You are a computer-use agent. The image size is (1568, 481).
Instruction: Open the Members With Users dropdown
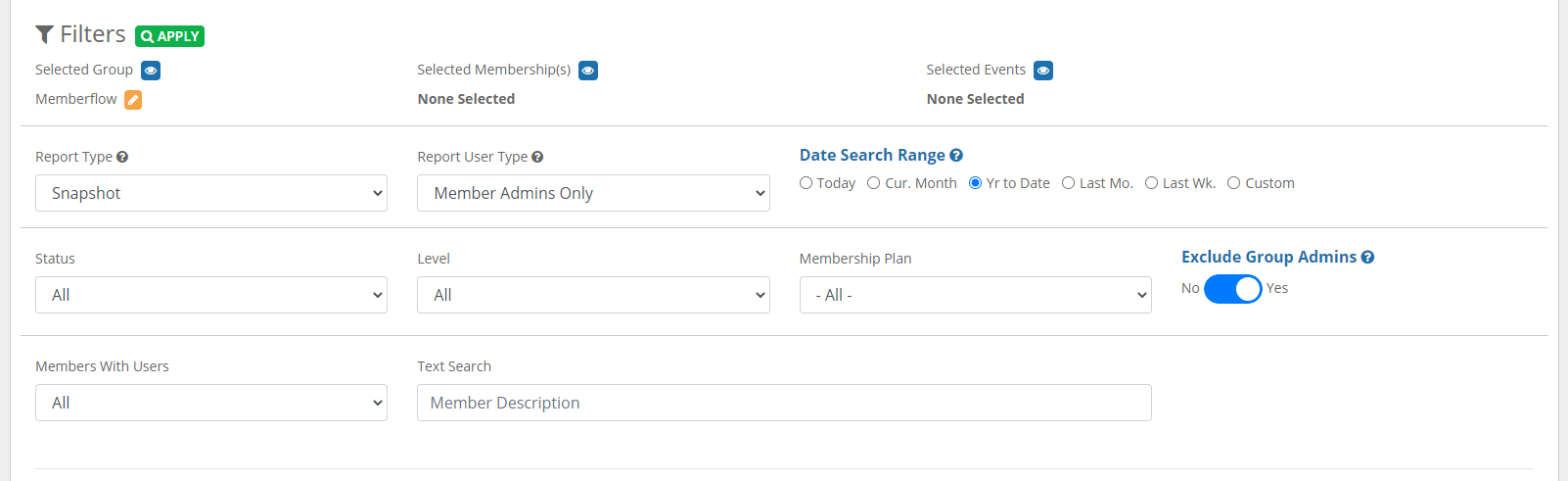coord(211,403)
